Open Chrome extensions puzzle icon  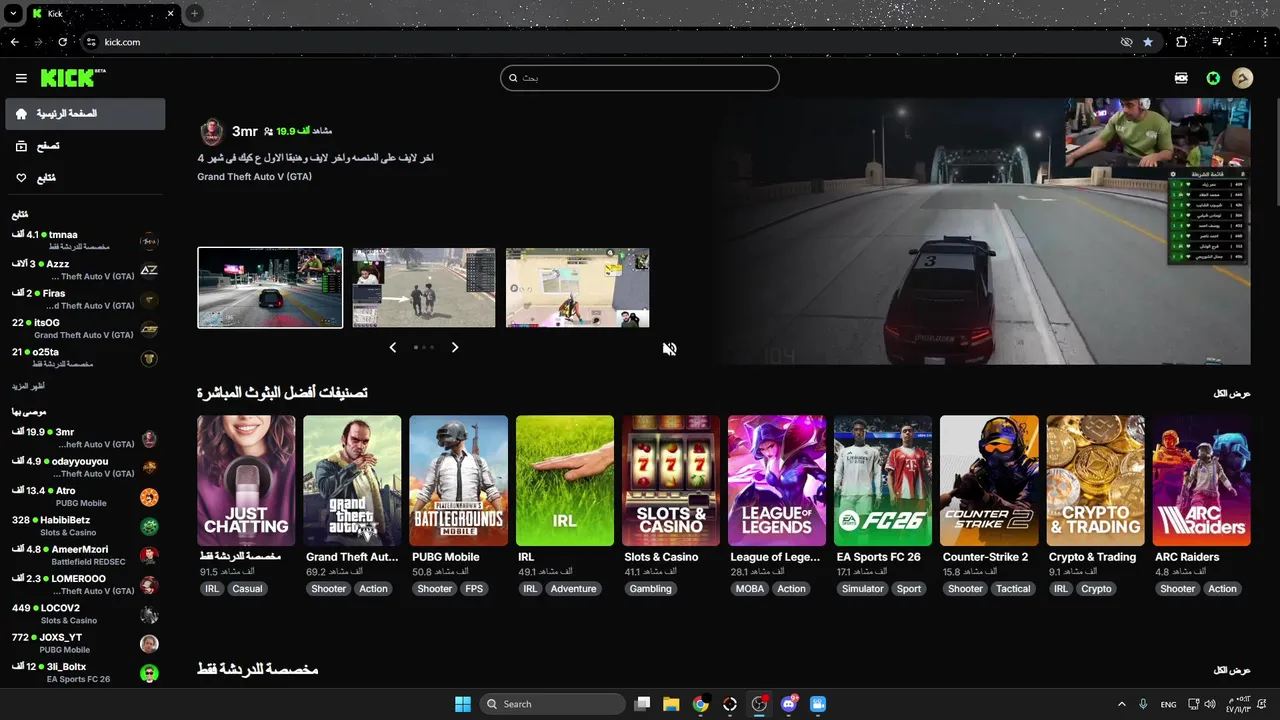coord(1182,42)
